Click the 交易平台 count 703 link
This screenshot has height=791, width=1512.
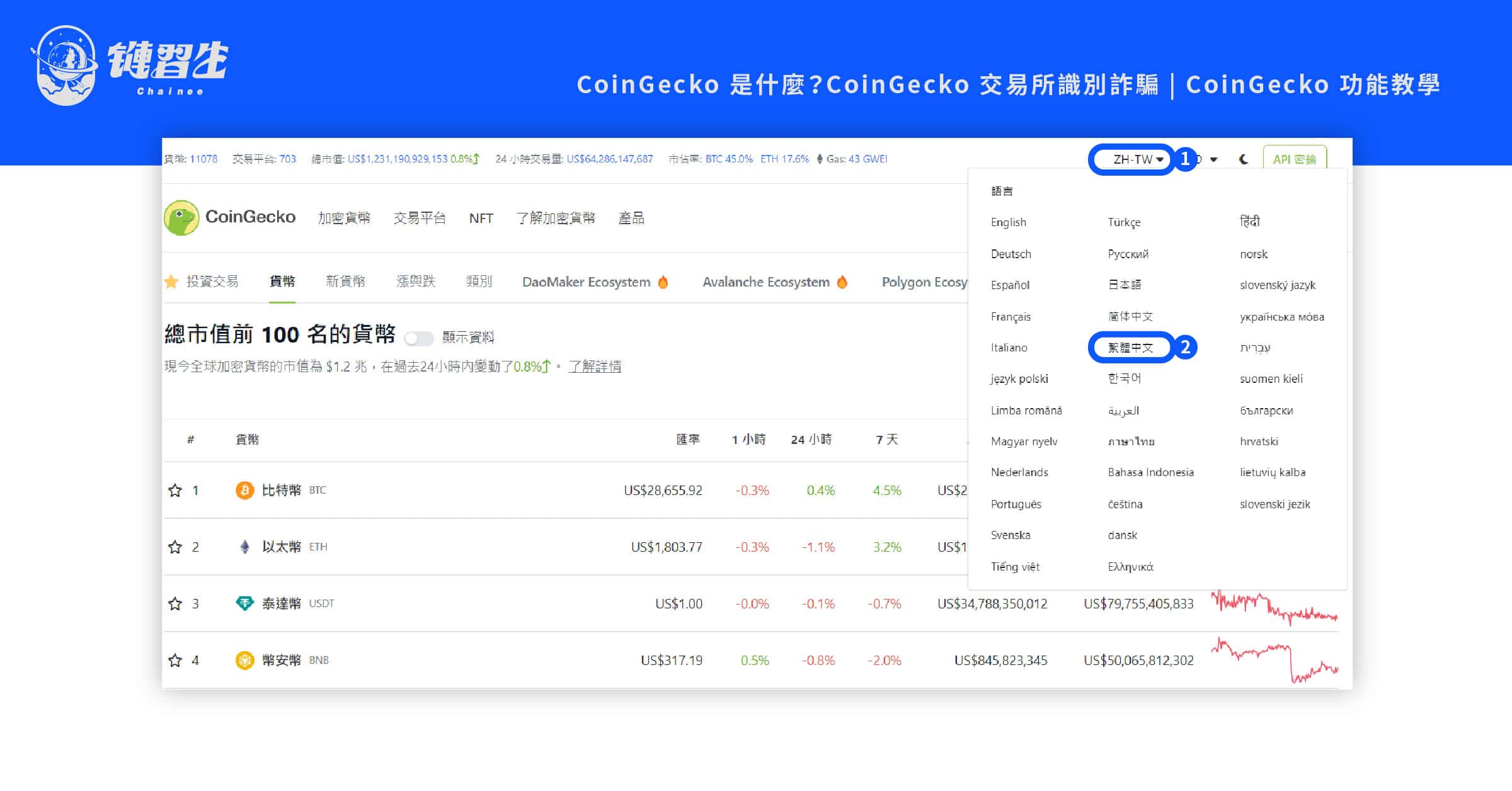click(x=287, y=159)
